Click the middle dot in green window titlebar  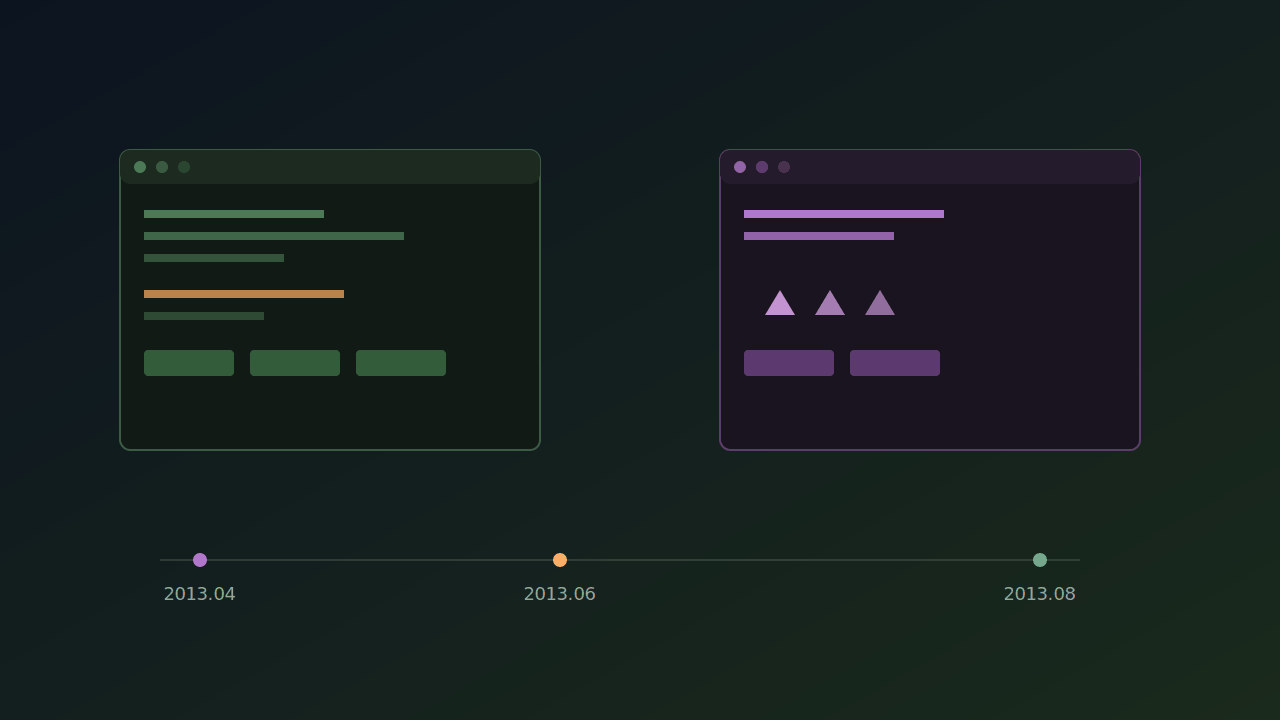[x=162, y=167]
